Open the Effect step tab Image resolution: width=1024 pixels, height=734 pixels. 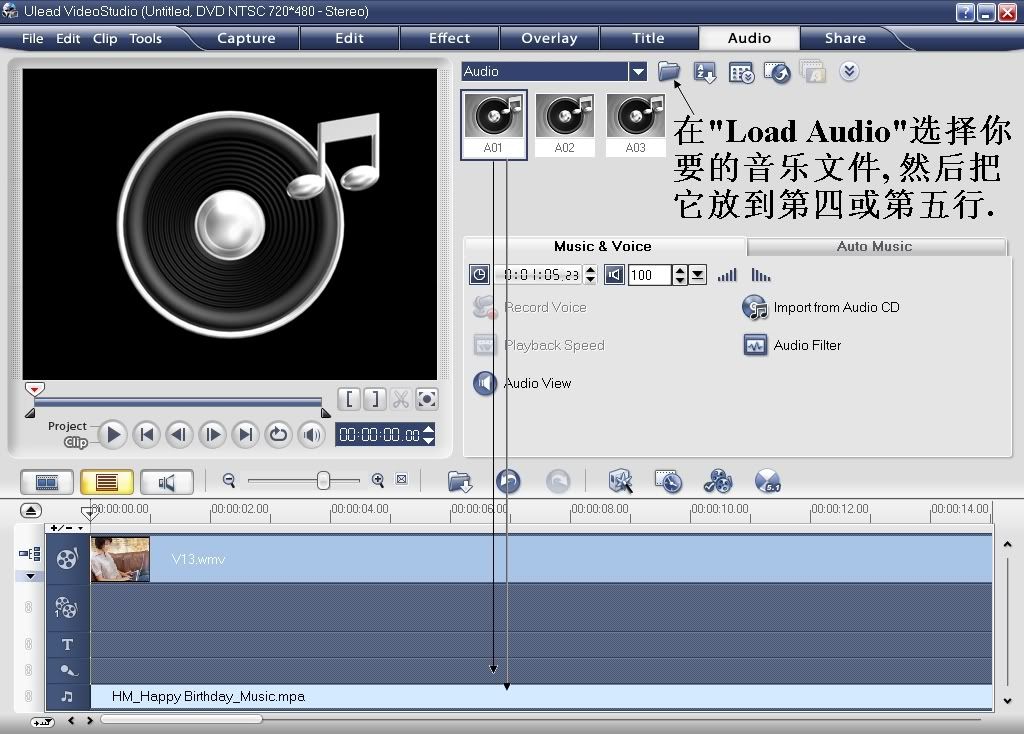(x=449, y=38)
